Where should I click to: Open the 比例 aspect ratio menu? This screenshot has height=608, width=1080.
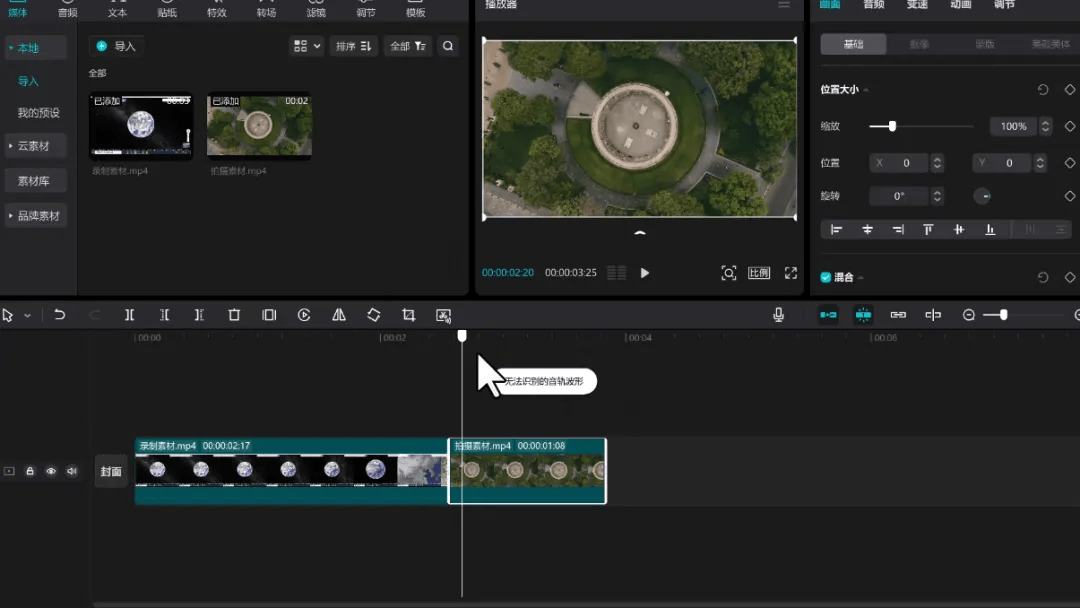(759, 273)
